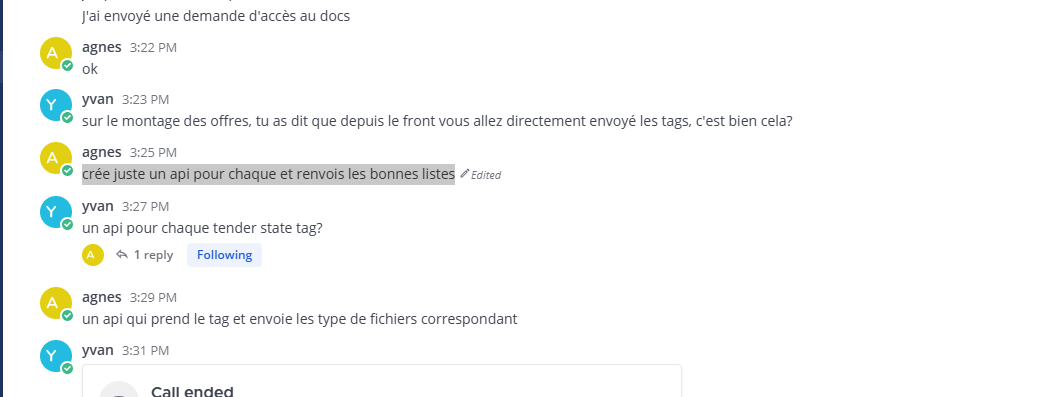Click the username yvan at 3:23 PM
This screenshot has width=1039, height=397.
coord(97,99)
